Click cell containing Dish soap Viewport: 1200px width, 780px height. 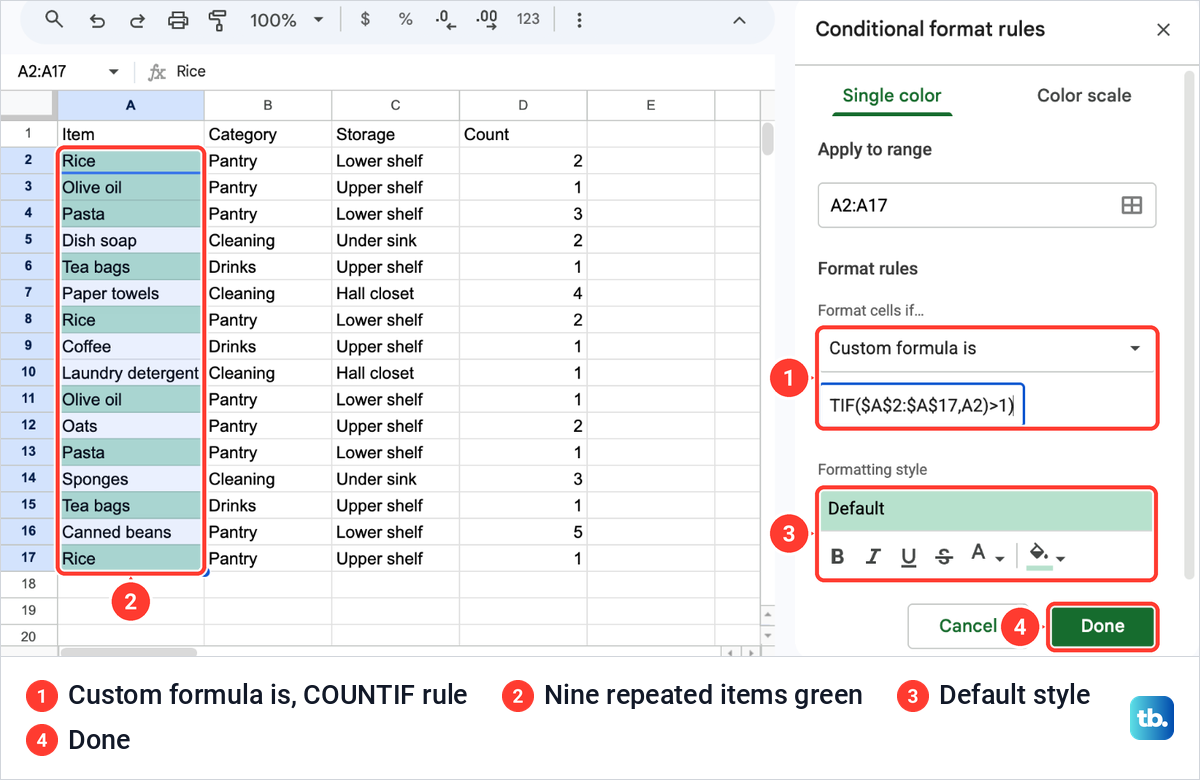click(x=131, y=240)
